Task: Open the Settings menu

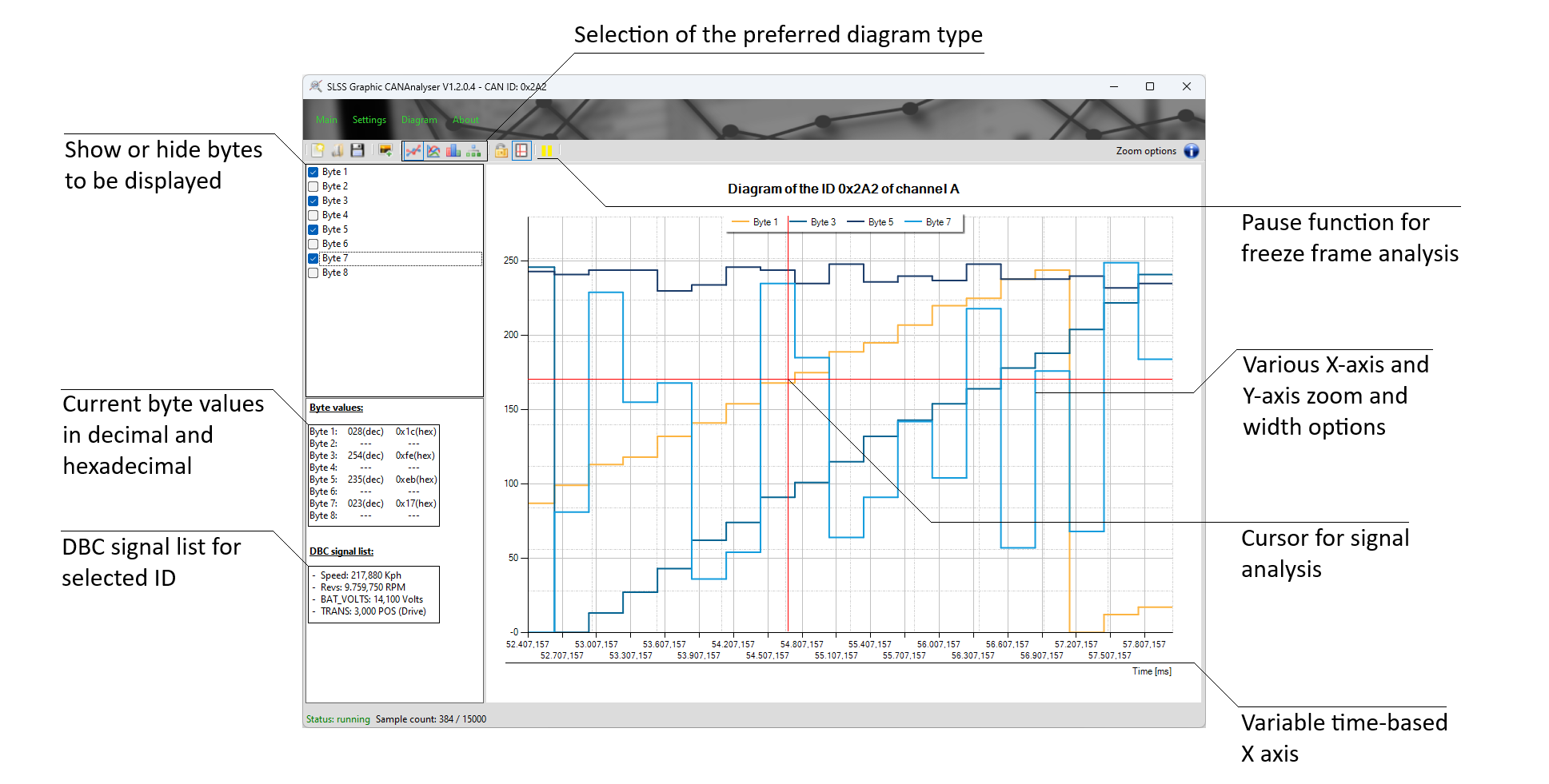Action: [369, 120]
